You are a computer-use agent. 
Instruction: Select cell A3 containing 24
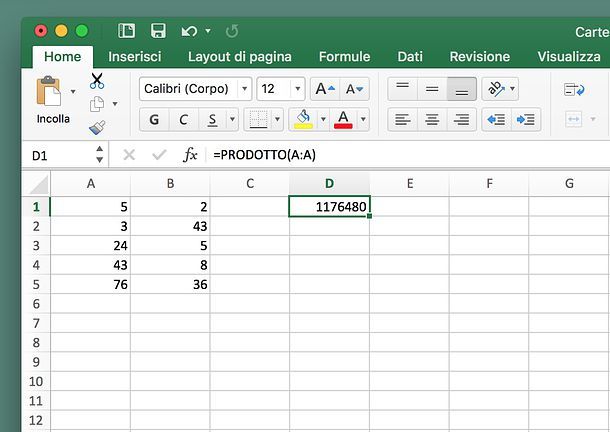(x=90, y=246)
